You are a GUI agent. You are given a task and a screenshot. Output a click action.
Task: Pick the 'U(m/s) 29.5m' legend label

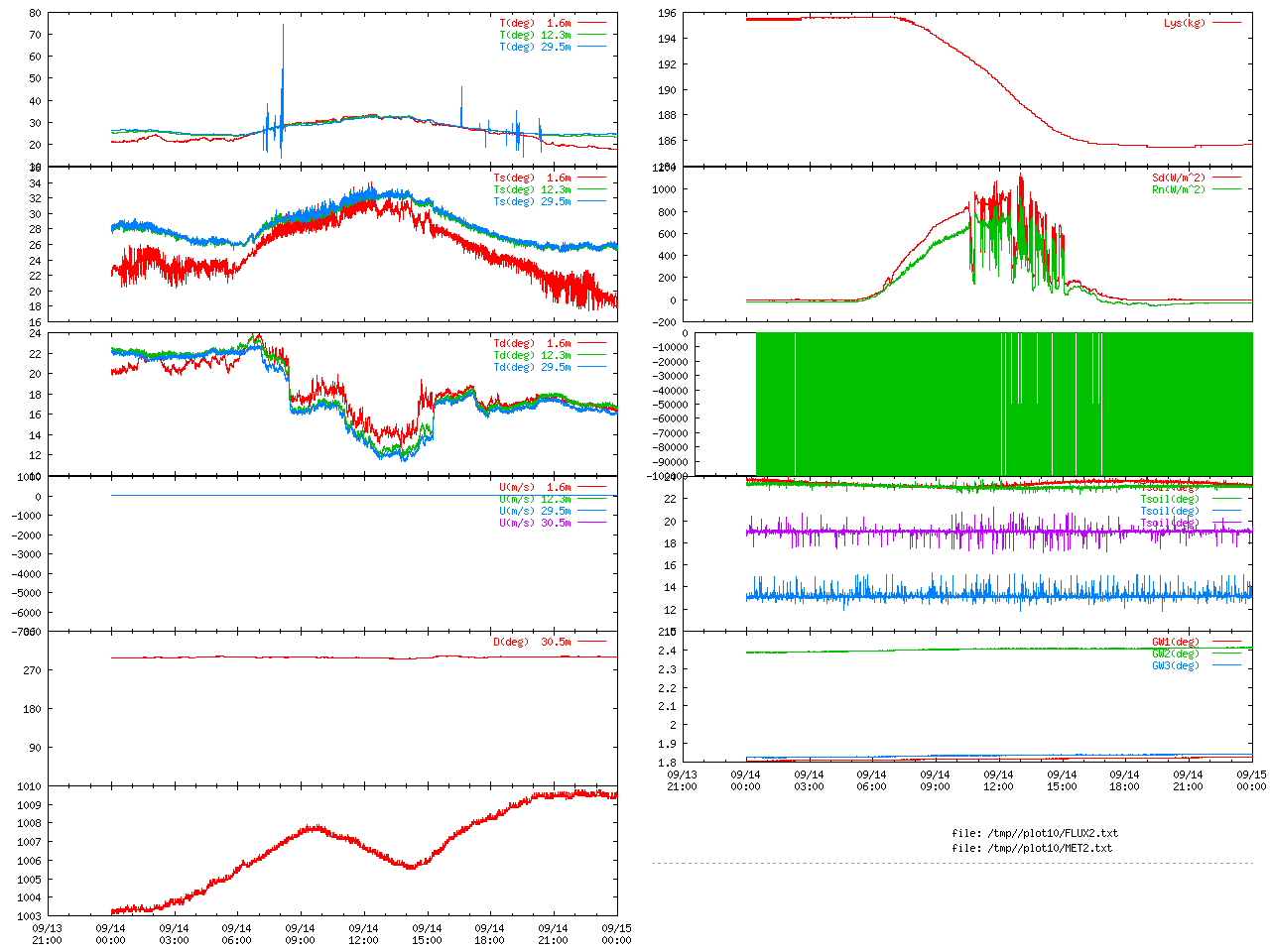[535, 512]
